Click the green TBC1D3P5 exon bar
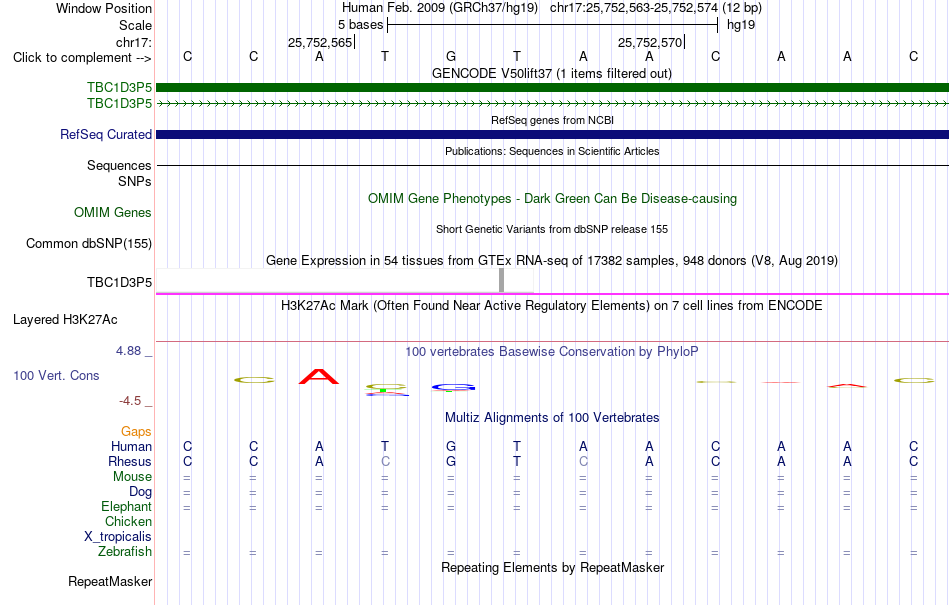This screenshot has width=950, height=605. 552,88
